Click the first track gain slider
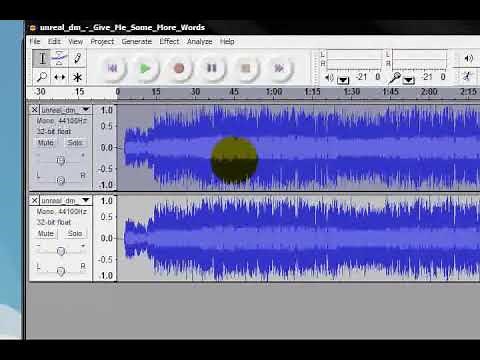Image resolution: width=480 pixels, height=360 pixels. pyautogui.click(x=60, y=160)
